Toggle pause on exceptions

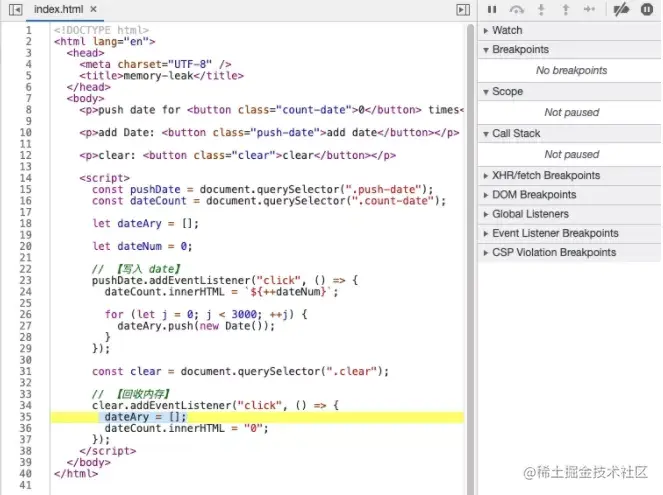pyautogui.click(x=647, y=9)
